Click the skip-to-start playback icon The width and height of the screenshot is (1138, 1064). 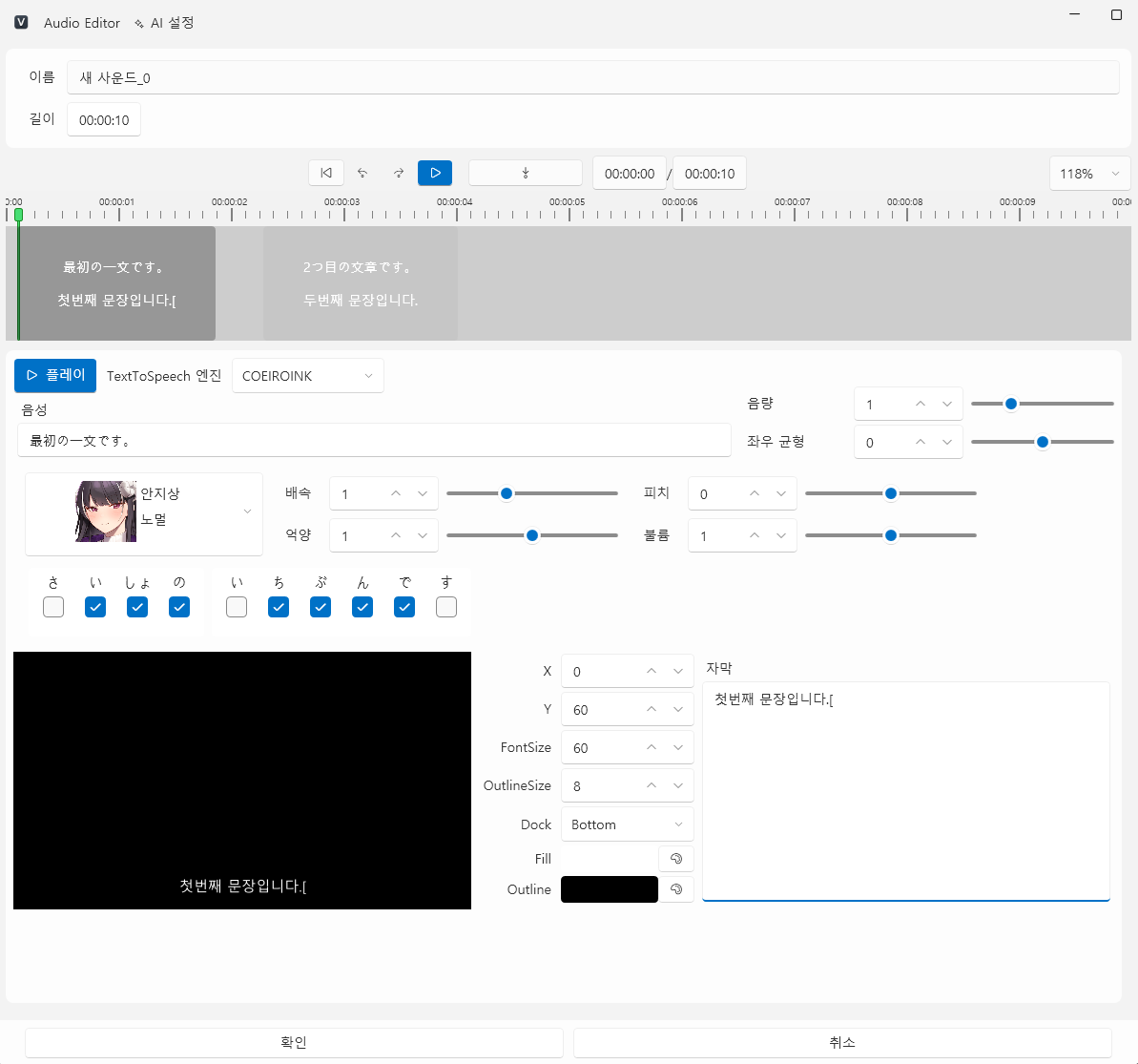click(325, 173)
